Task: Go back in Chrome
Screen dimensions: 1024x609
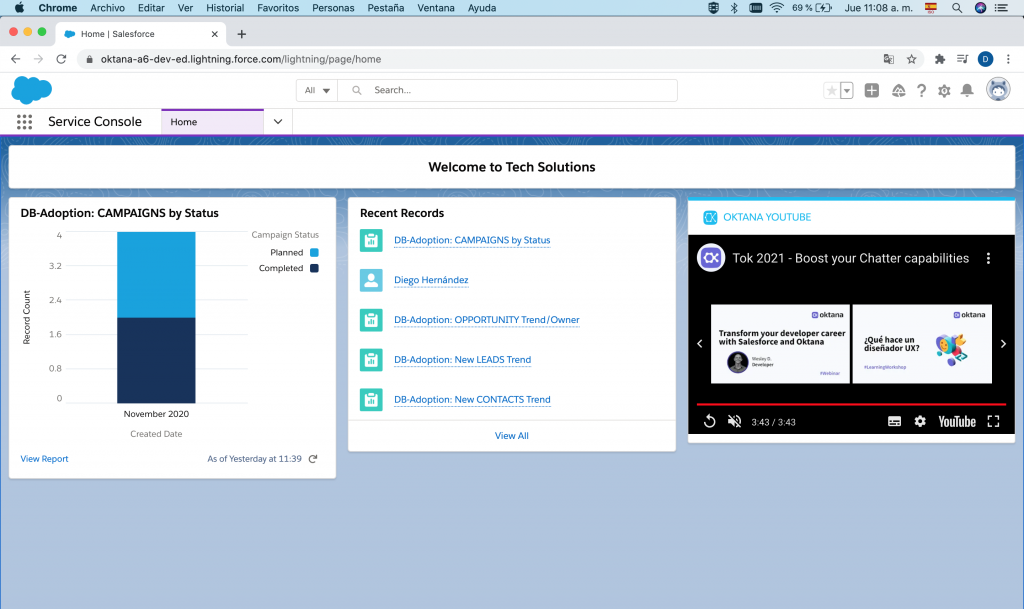Action: pyautogui.click(x=16, y=59)
